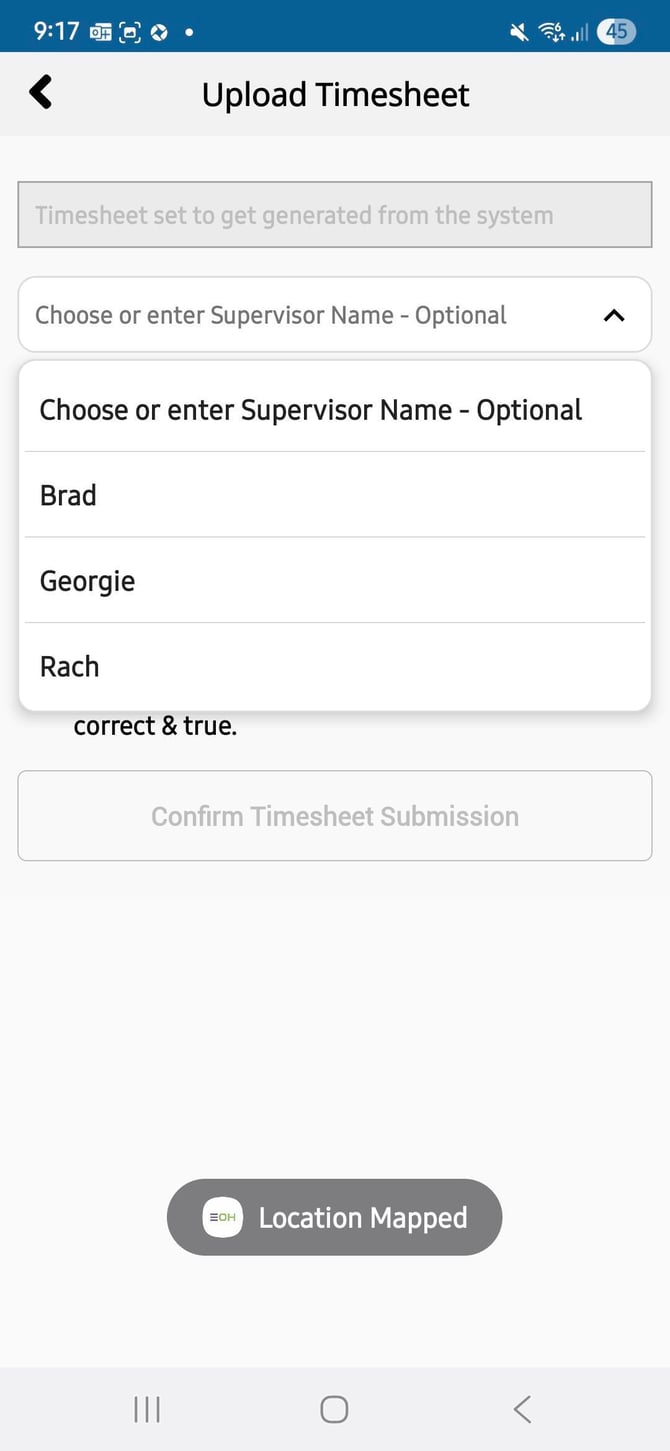Screen dimensions: 670x1451
Task: Tap the screen capture status icon
Action: (x=130, y=32)
